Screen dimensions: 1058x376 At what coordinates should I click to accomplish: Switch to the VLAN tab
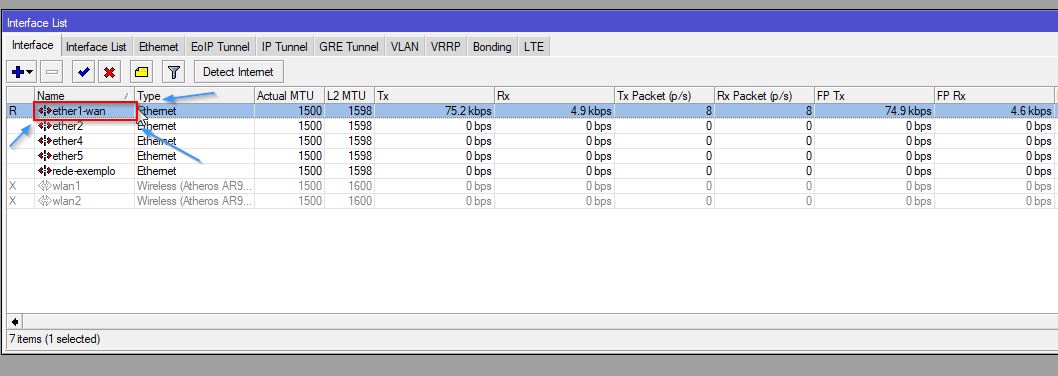[x=405, y=47]
